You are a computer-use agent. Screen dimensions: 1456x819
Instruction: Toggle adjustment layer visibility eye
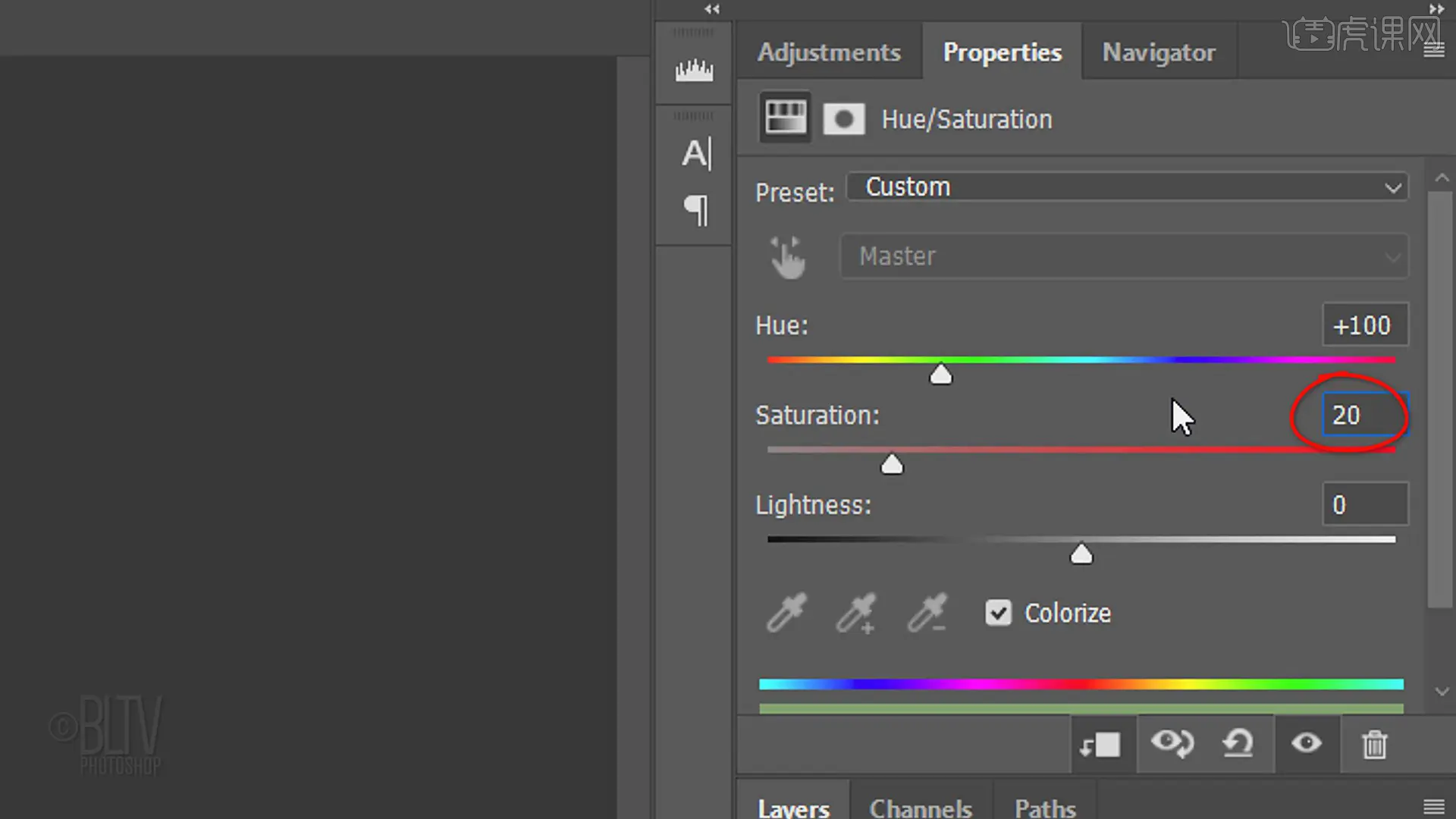click(1307, 743)
